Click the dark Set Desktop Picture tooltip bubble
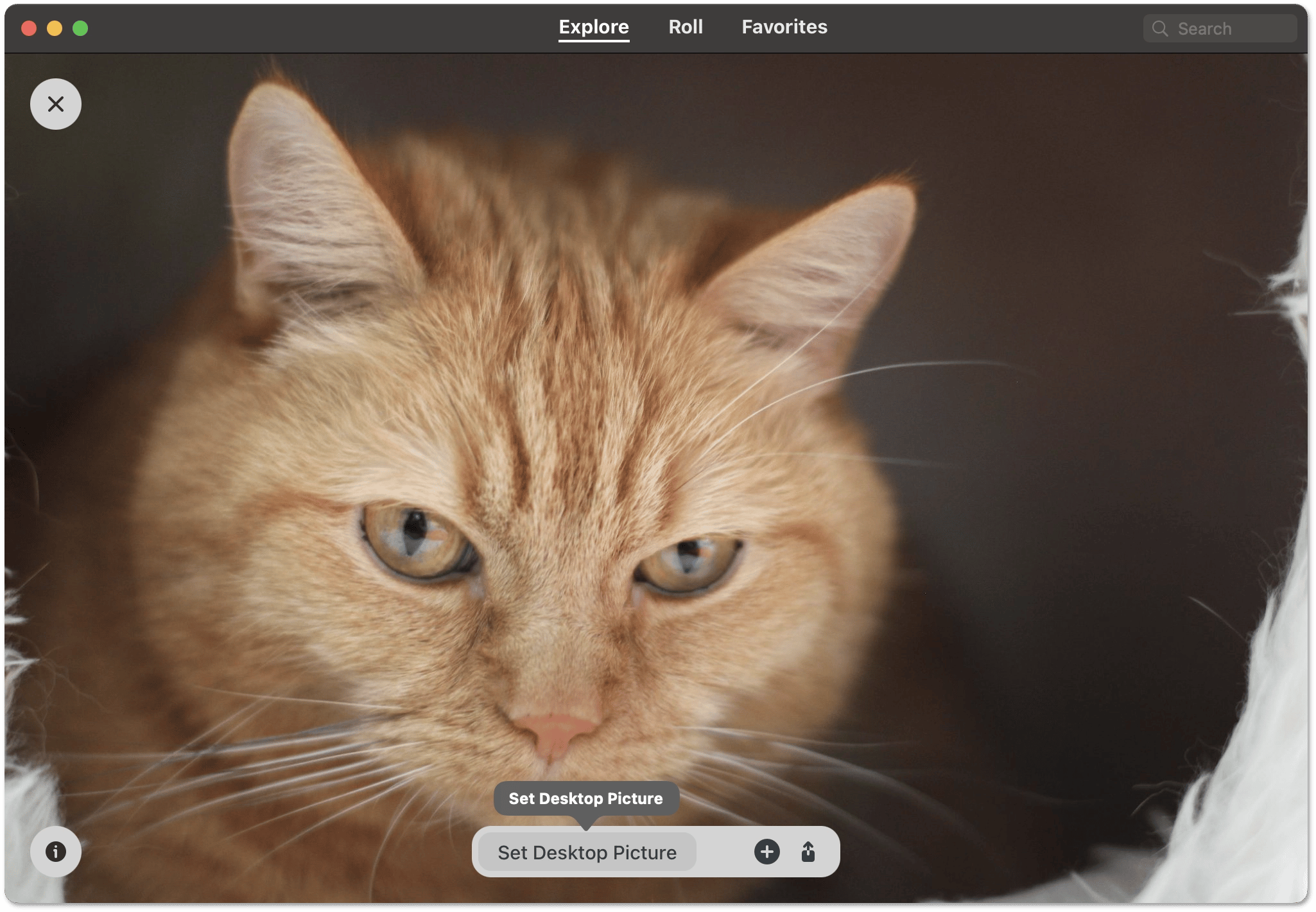1316x912 pixels. (585, 798)
